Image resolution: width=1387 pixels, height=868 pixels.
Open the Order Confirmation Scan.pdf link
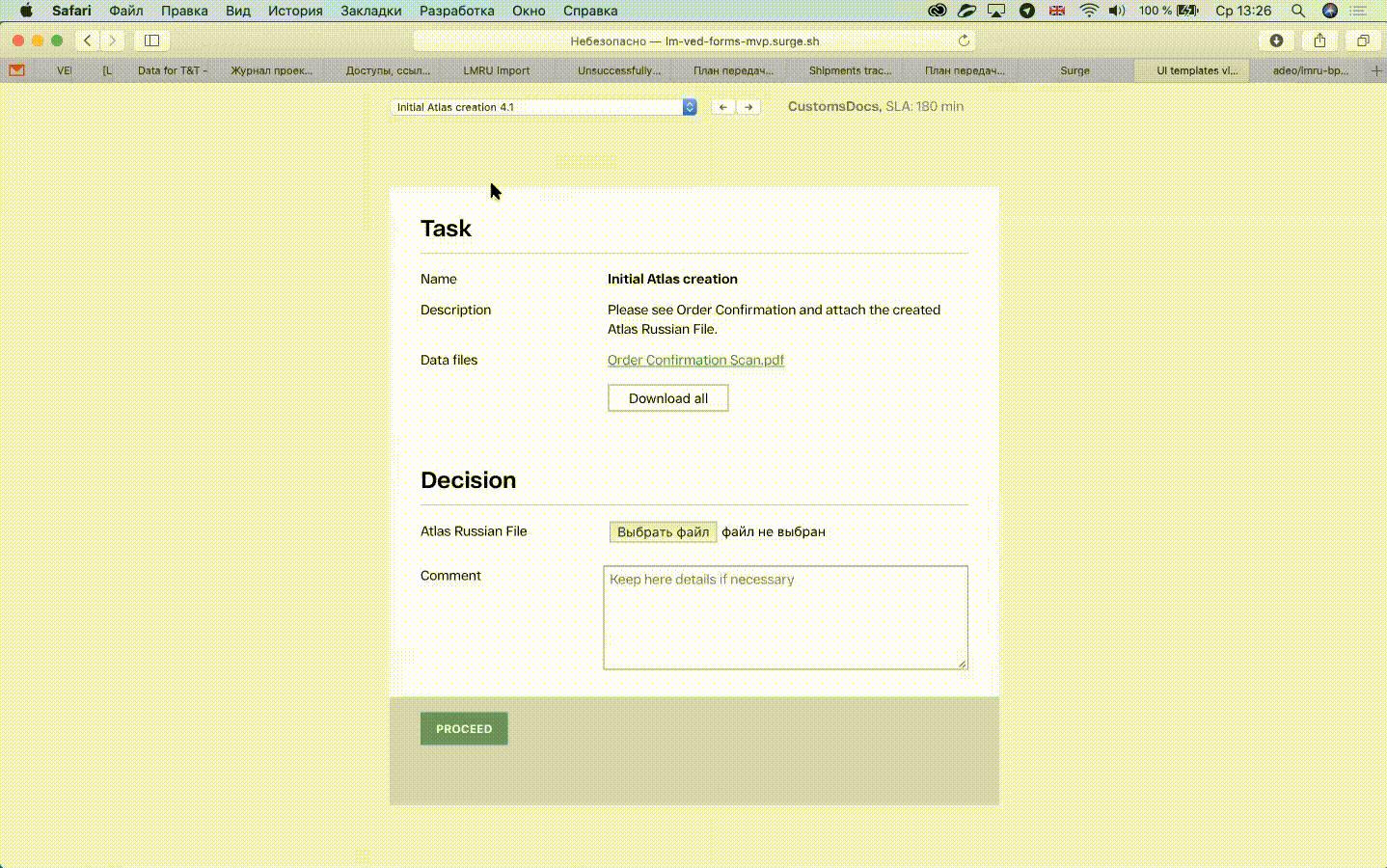pos(695,360)
